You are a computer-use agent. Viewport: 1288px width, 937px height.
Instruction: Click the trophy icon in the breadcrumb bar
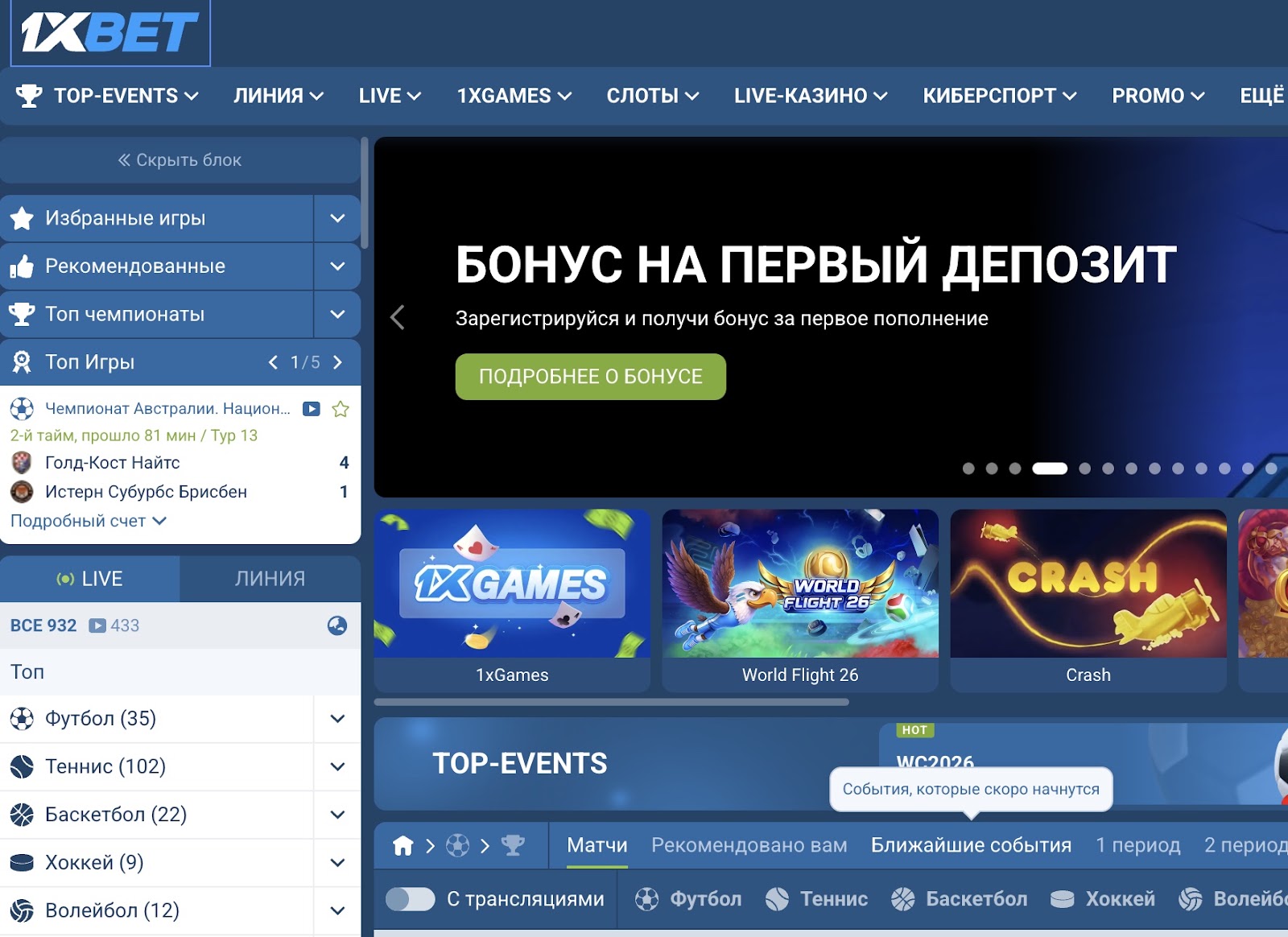513,845
